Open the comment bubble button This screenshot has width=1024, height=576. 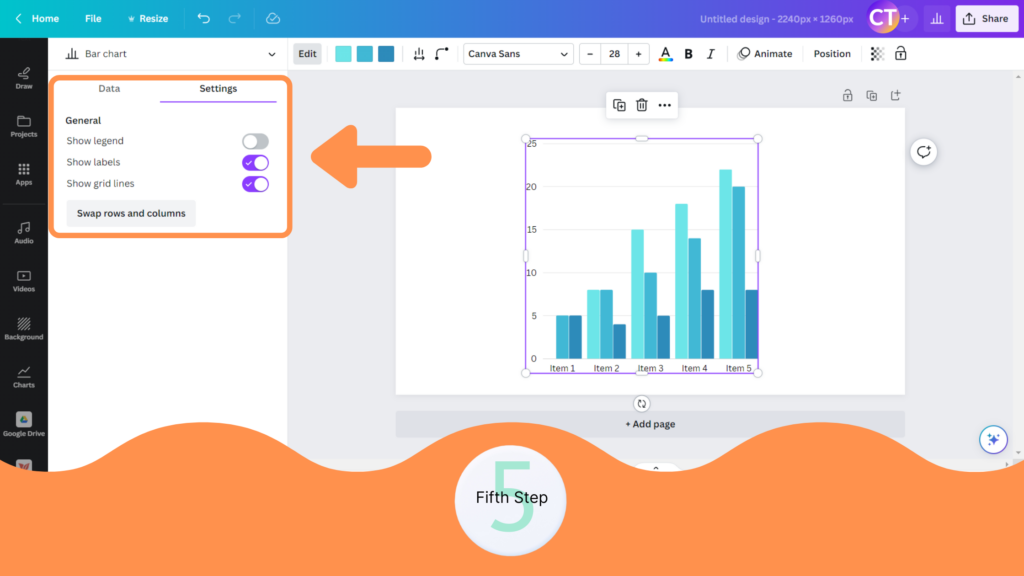[923, 152]
